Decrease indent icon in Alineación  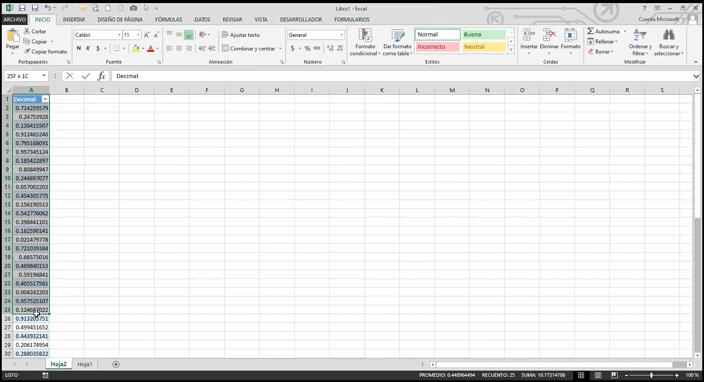coord(202,48)
